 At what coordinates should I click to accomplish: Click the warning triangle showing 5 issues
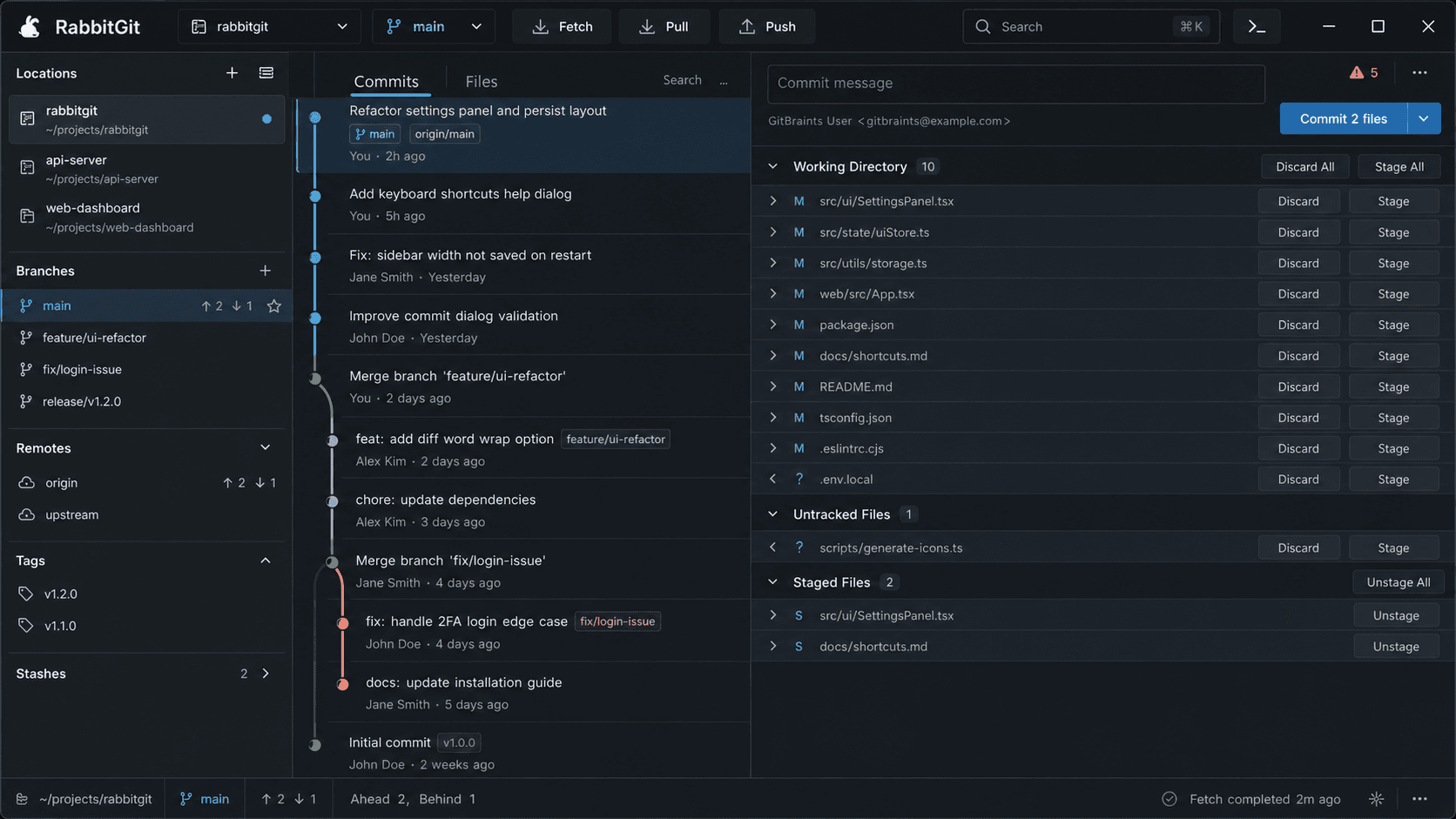point(1357,72)
